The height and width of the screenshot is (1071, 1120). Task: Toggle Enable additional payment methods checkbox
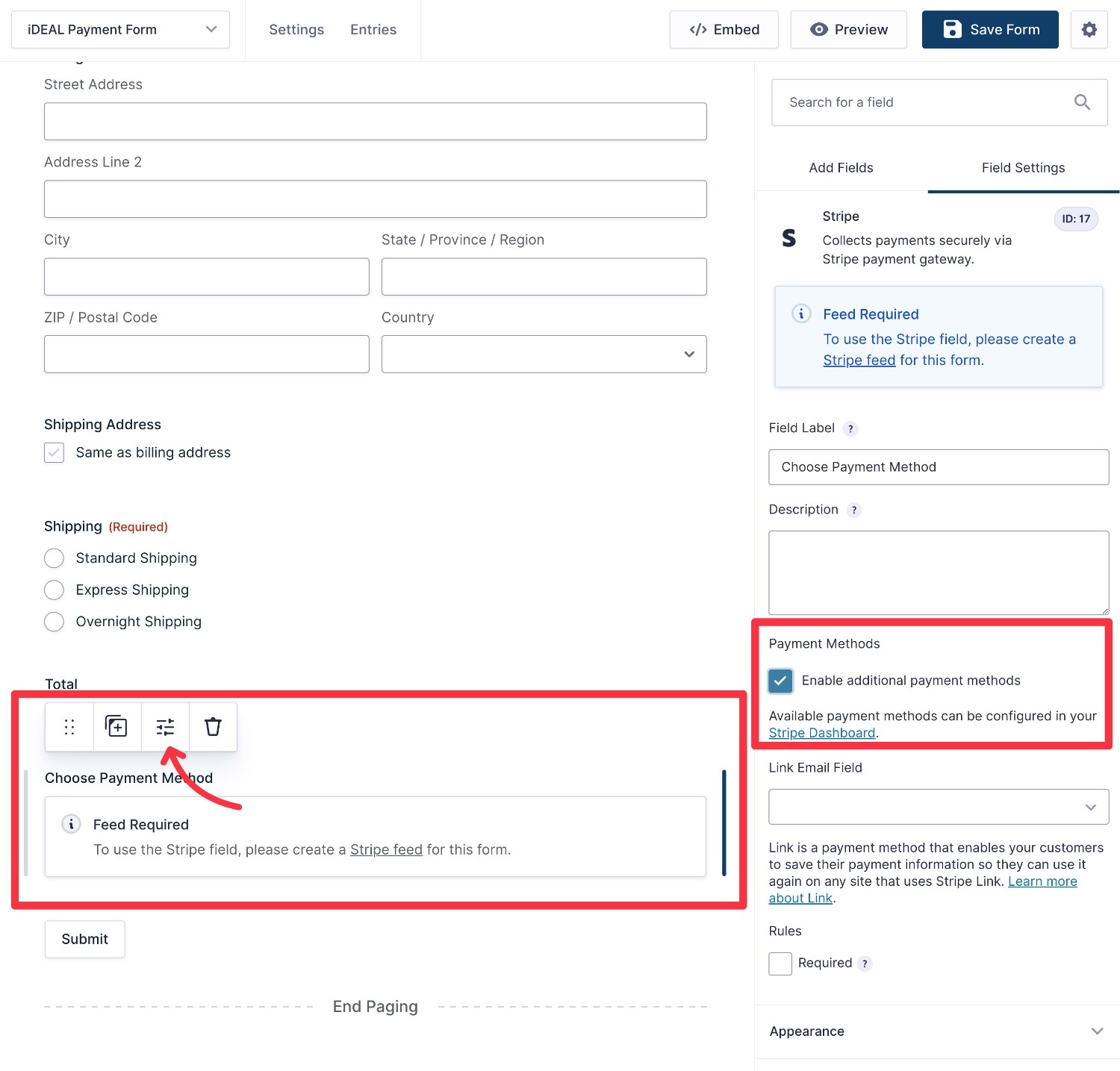tap(780, 681)
